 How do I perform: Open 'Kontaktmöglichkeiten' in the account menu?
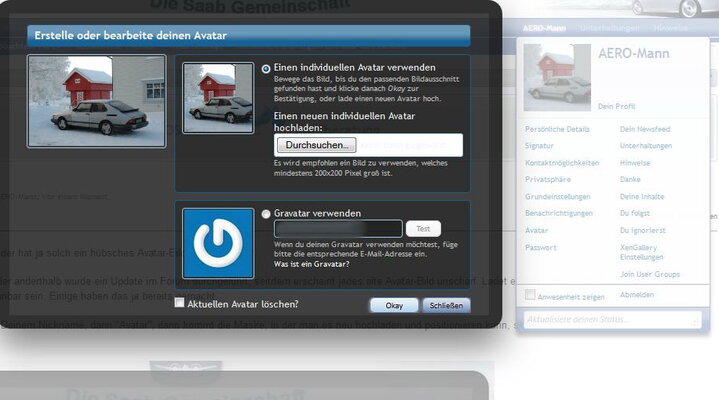pos(562,163)
